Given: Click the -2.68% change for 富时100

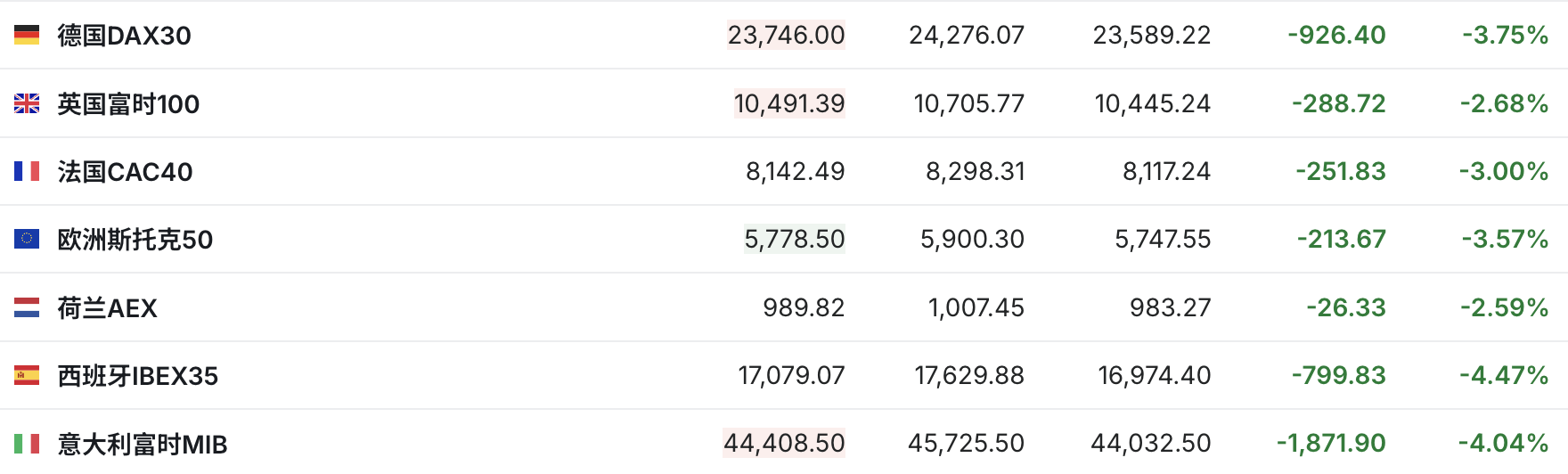Looking at the screenshot, I should coord(1504,103).
